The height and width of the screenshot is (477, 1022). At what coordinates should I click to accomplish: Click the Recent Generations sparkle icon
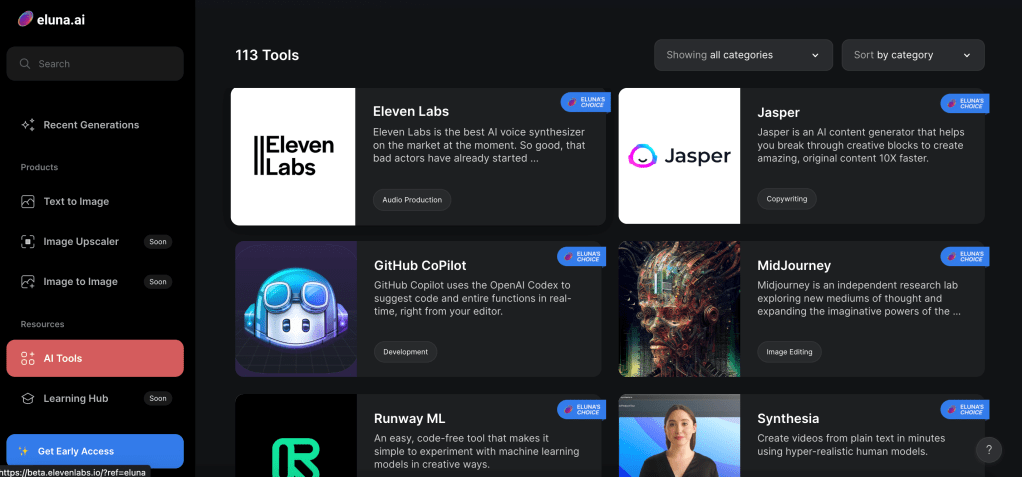click(27, 125)
